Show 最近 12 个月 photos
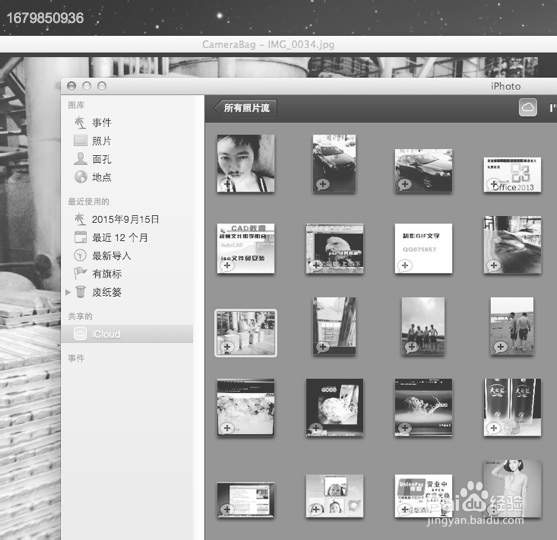 [120, 238]
